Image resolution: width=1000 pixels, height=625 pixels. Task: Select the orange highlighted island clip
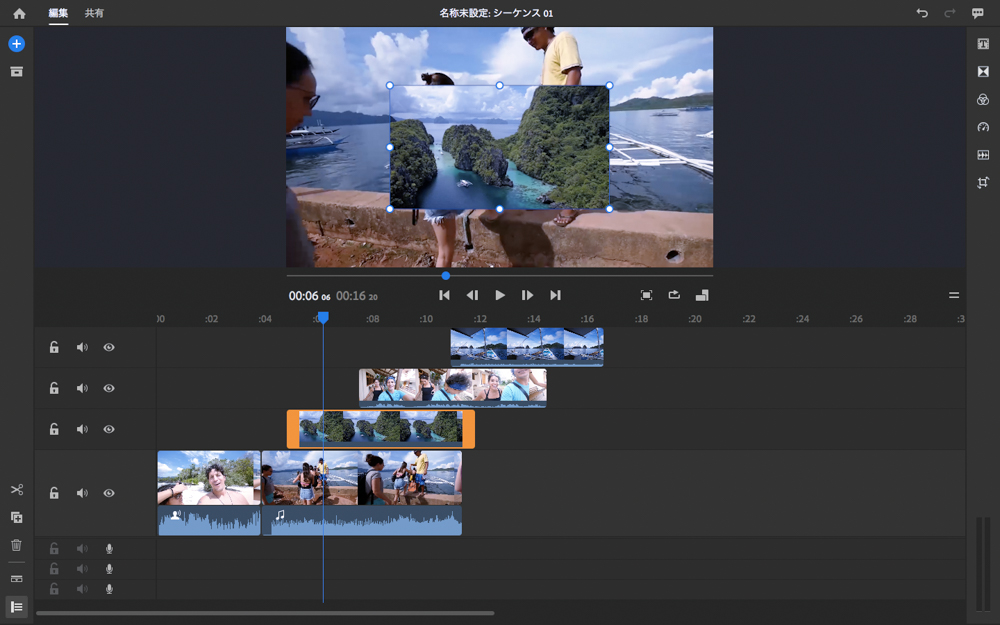[x=381, y=429]
